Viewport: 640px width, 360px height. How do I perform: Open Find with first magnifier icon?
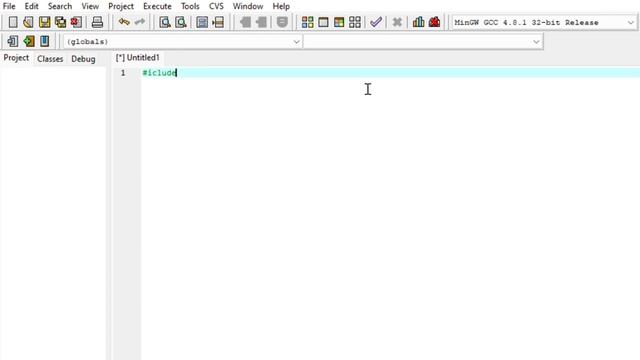(x=165, y=22)
